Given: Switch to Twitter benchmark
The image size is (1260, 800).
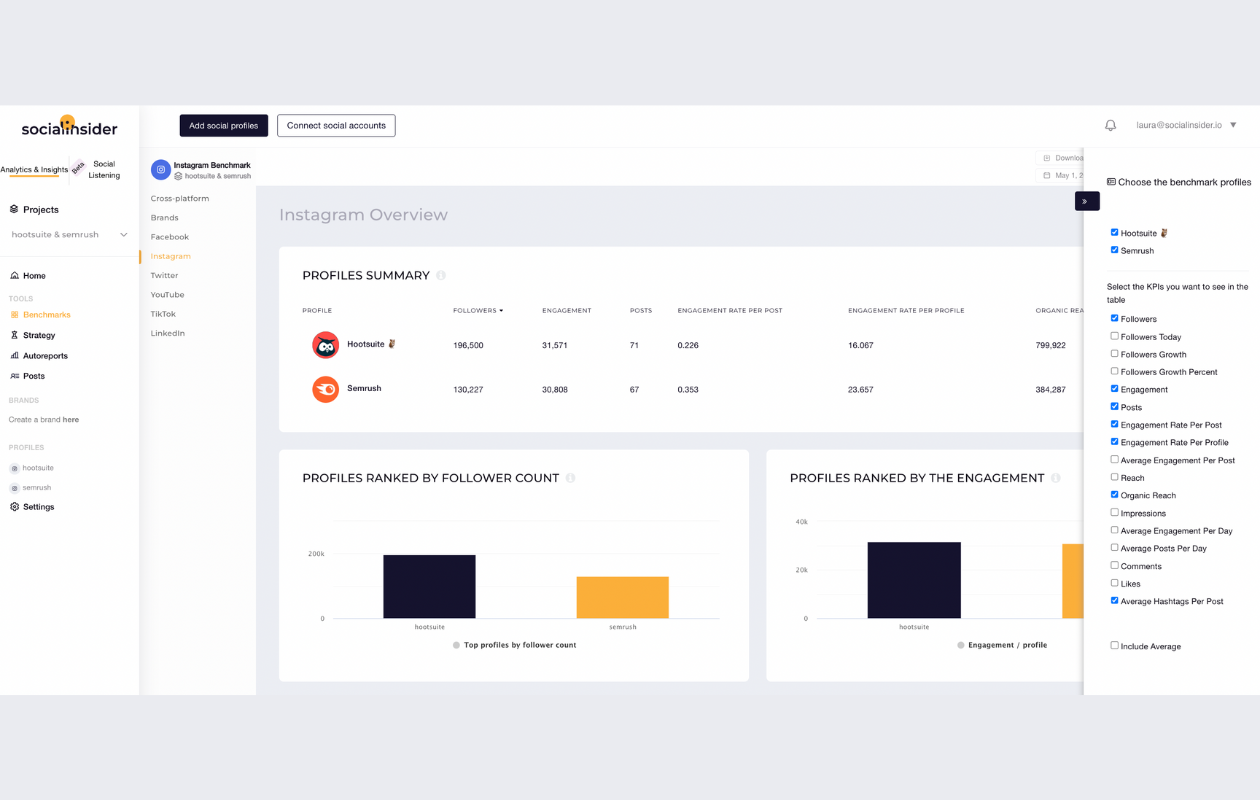Looking at the screenshot, I should [x=165, y=275].
